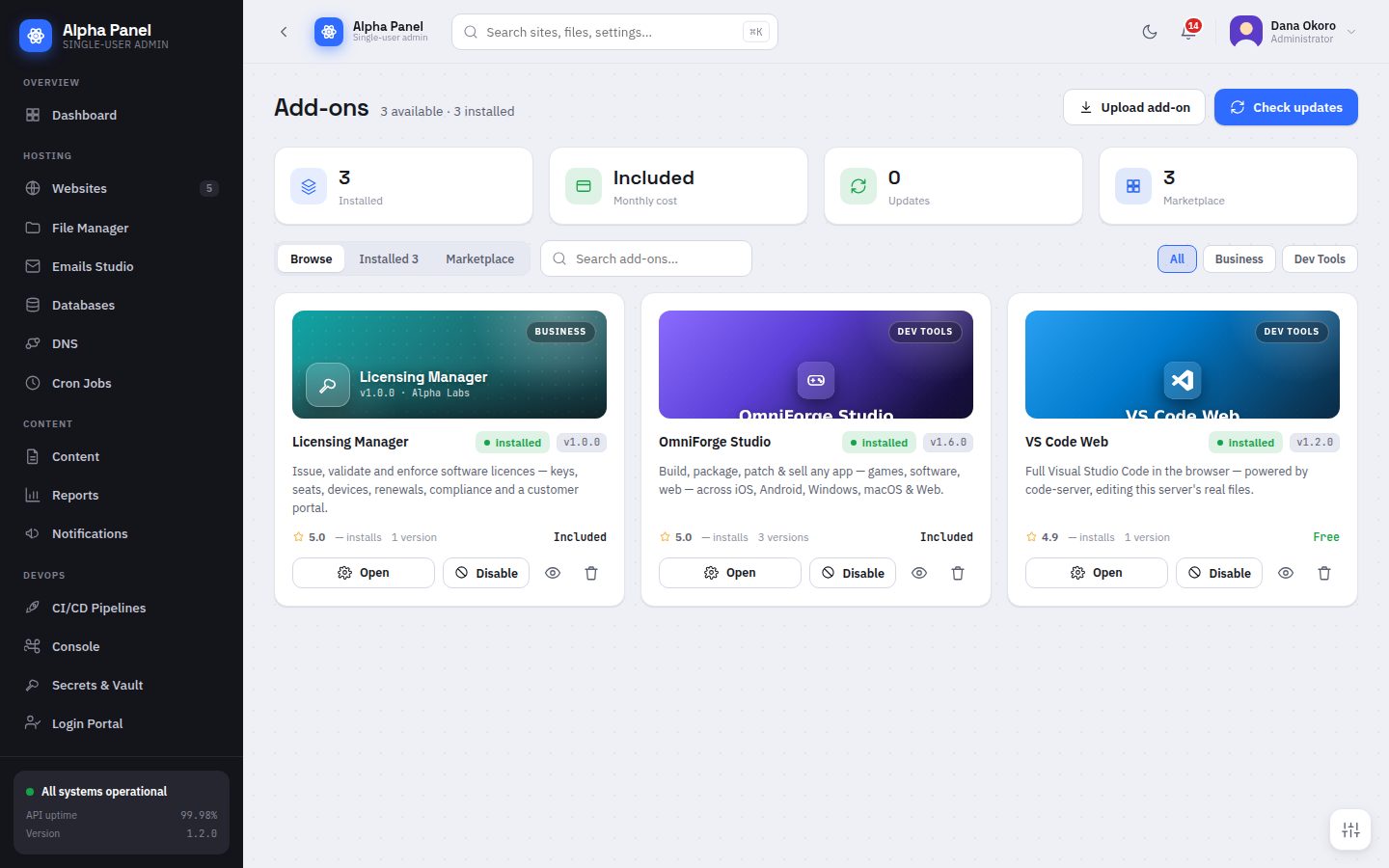Focus the global search sites, files, settings field

[614, 32]
